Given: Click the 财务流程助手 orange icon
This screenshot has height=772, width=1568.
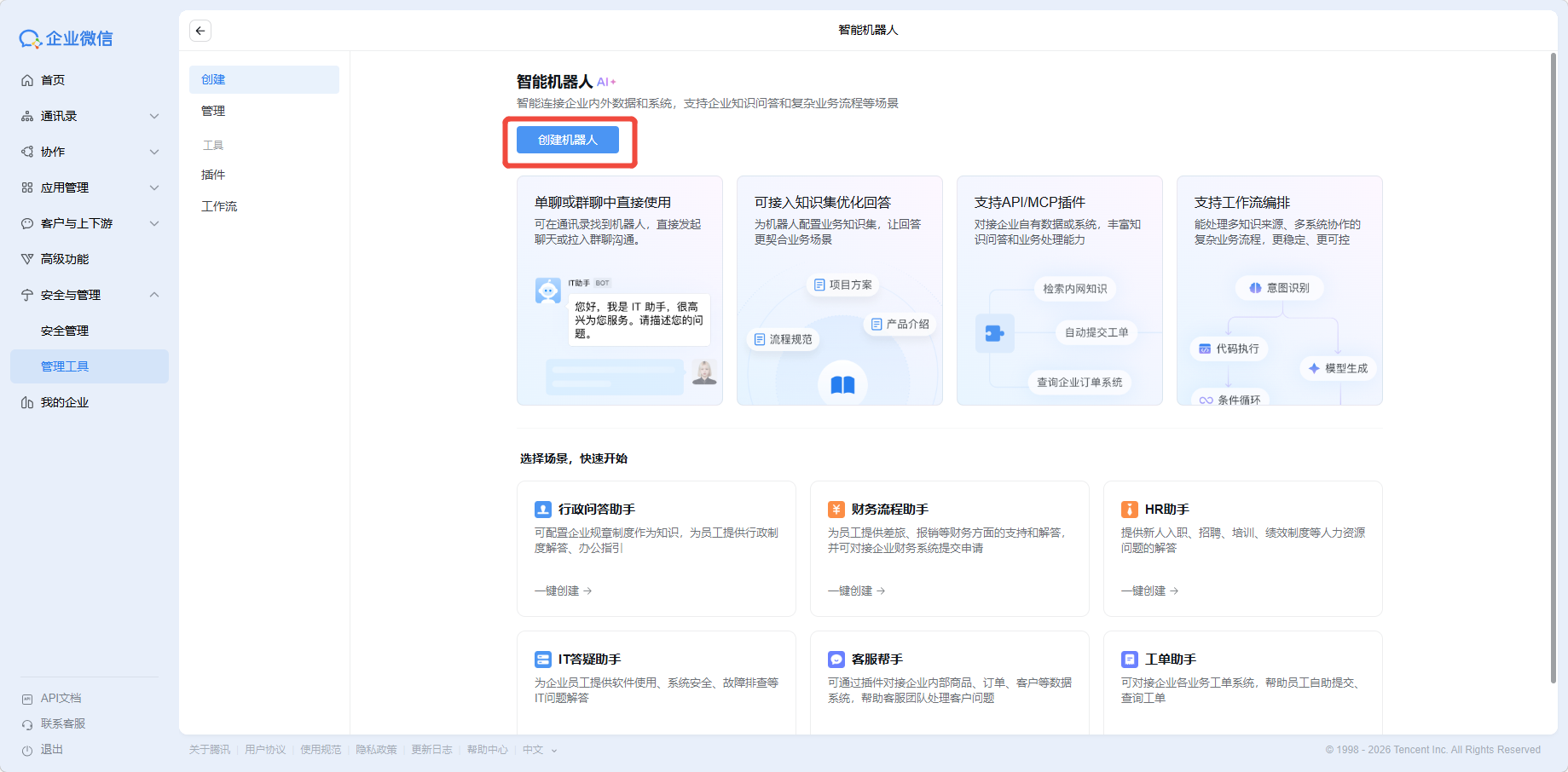Looking at the screenshot, I should point(836,510).
